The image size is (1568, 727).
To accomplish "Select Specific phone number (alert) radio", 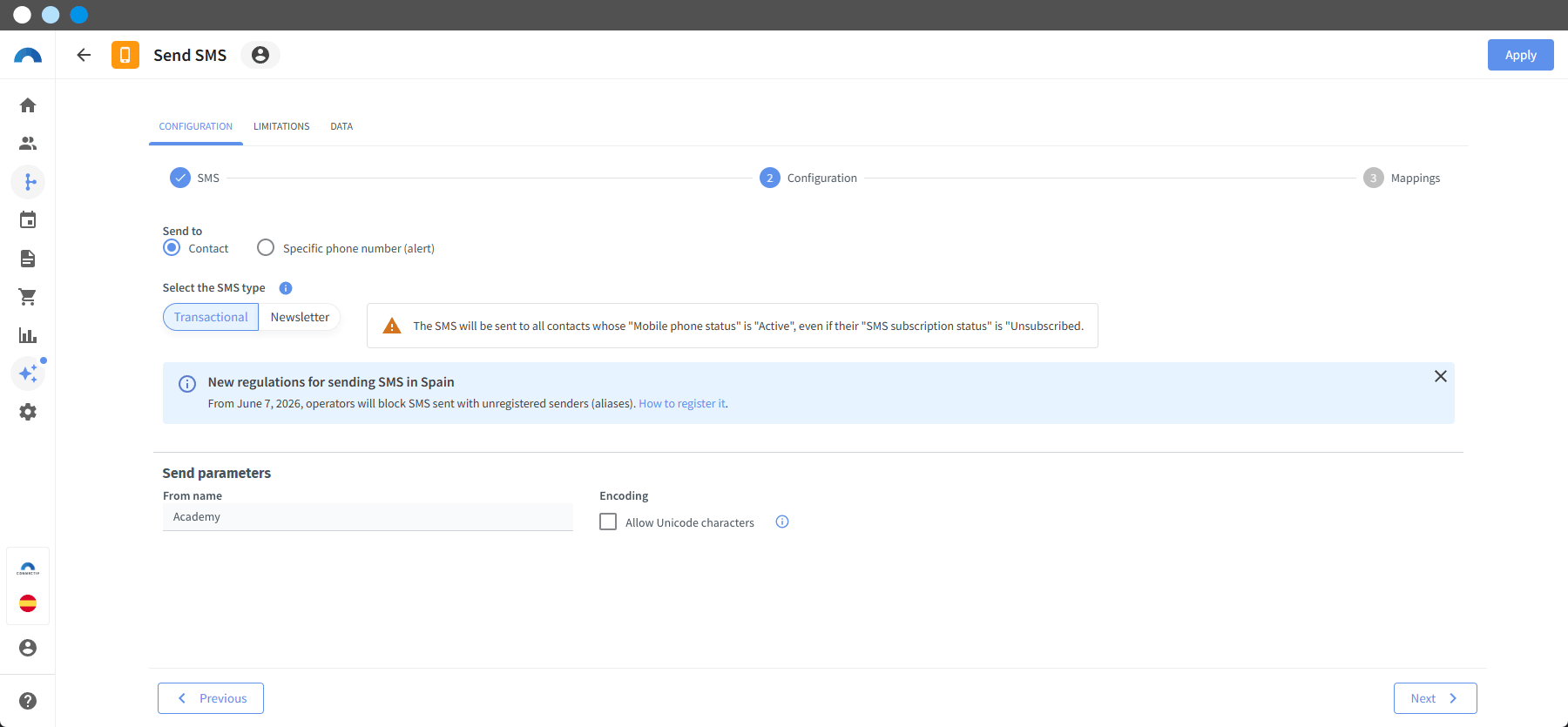I will tap(266, 248).
